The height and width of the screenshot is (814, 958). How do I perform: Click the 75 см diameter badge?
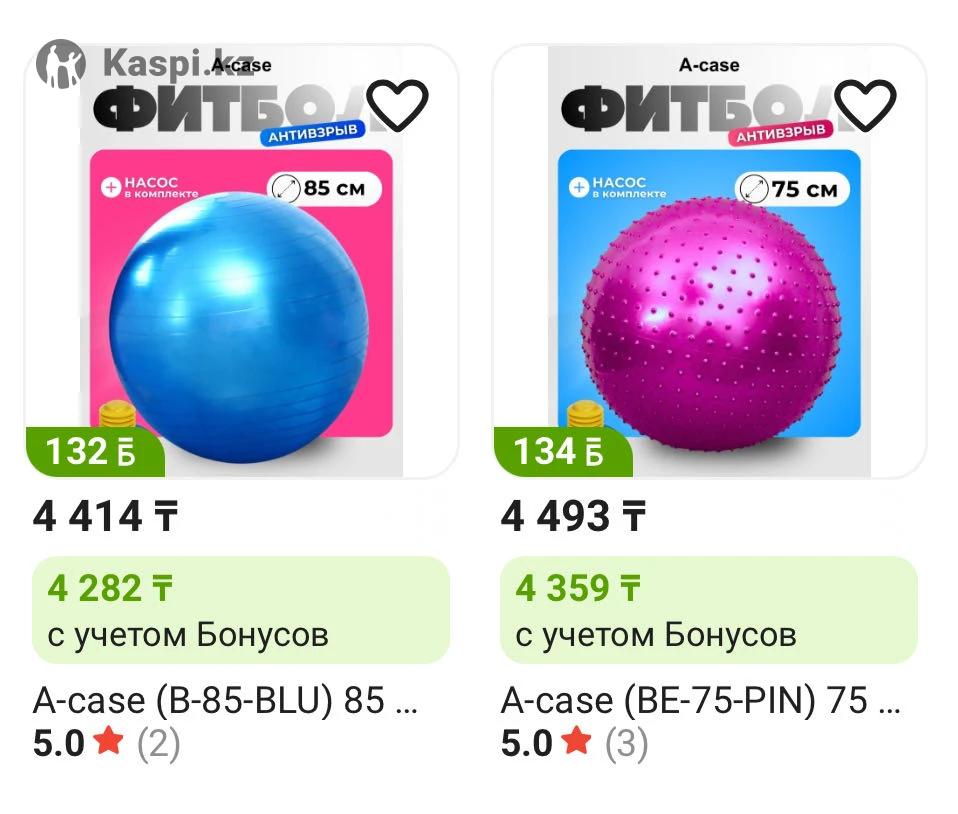pyautogui.click(x=792, y=188)
